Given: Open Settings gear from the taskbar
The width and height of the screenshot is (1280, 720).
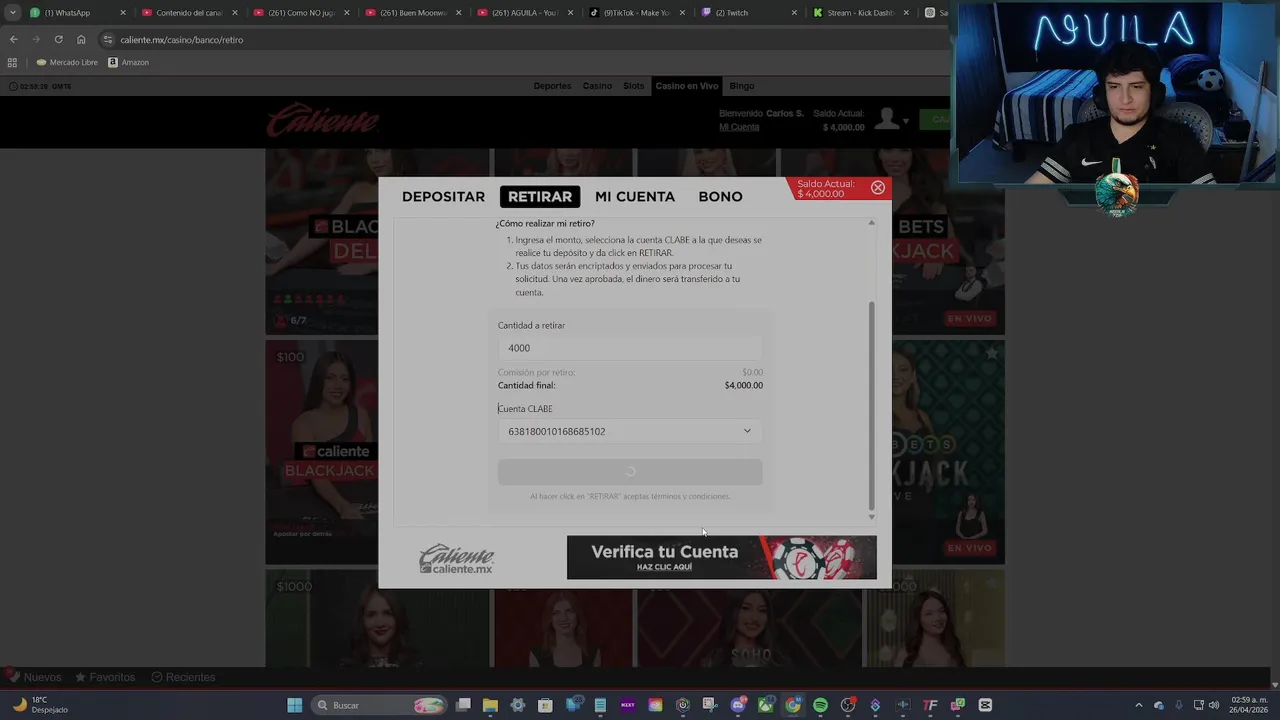Looking at the screenshot, I should tap(518, 705).
